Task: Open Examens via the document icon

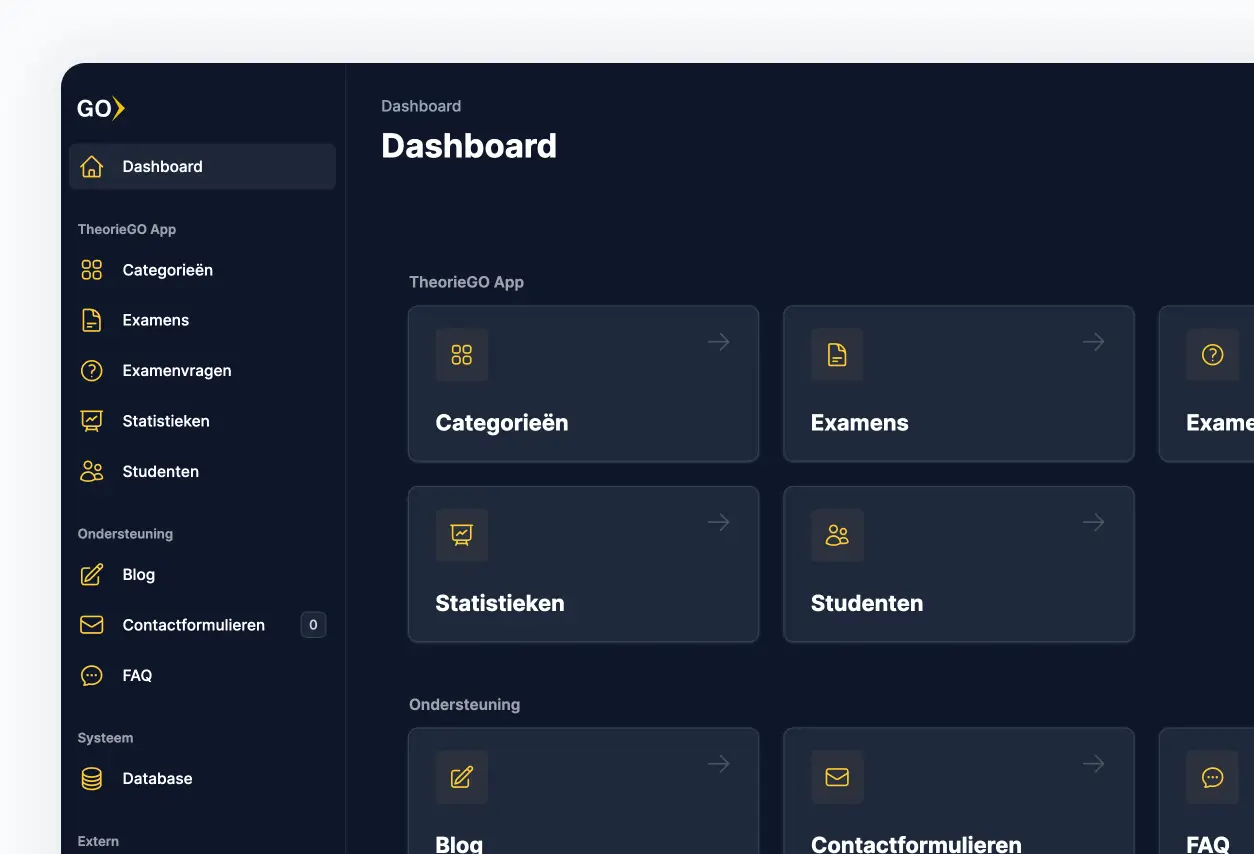Action: (91, 320)
